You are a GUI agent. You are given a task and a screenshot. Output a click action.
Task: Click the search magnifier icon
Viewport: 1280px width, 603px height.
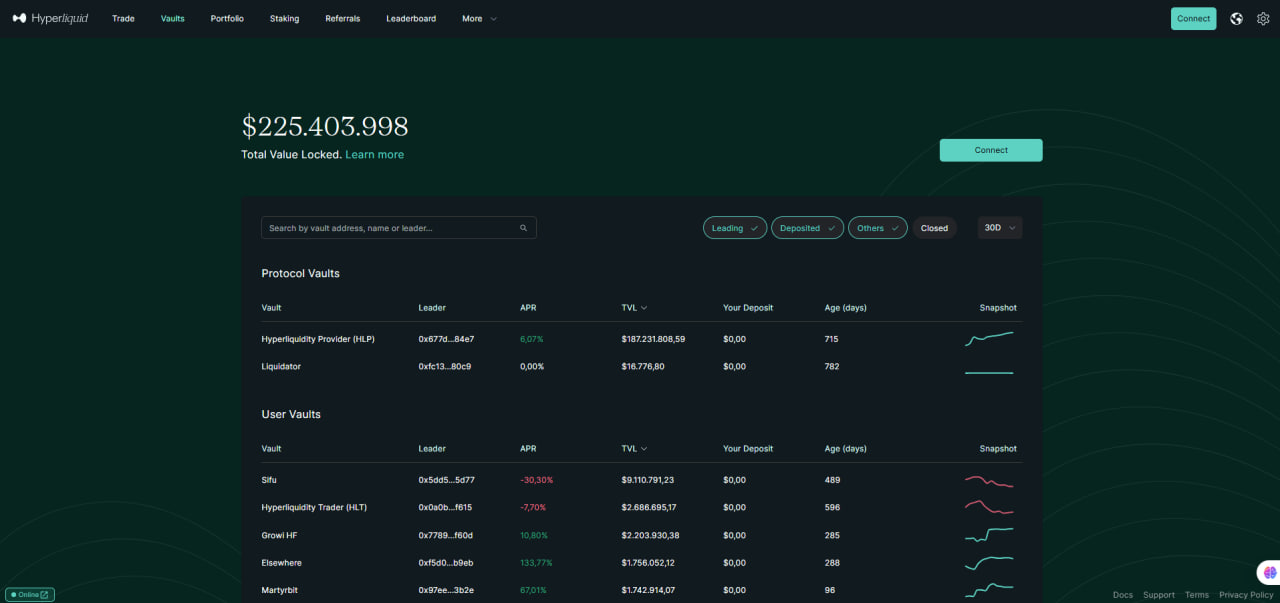(x=523, y=228)
